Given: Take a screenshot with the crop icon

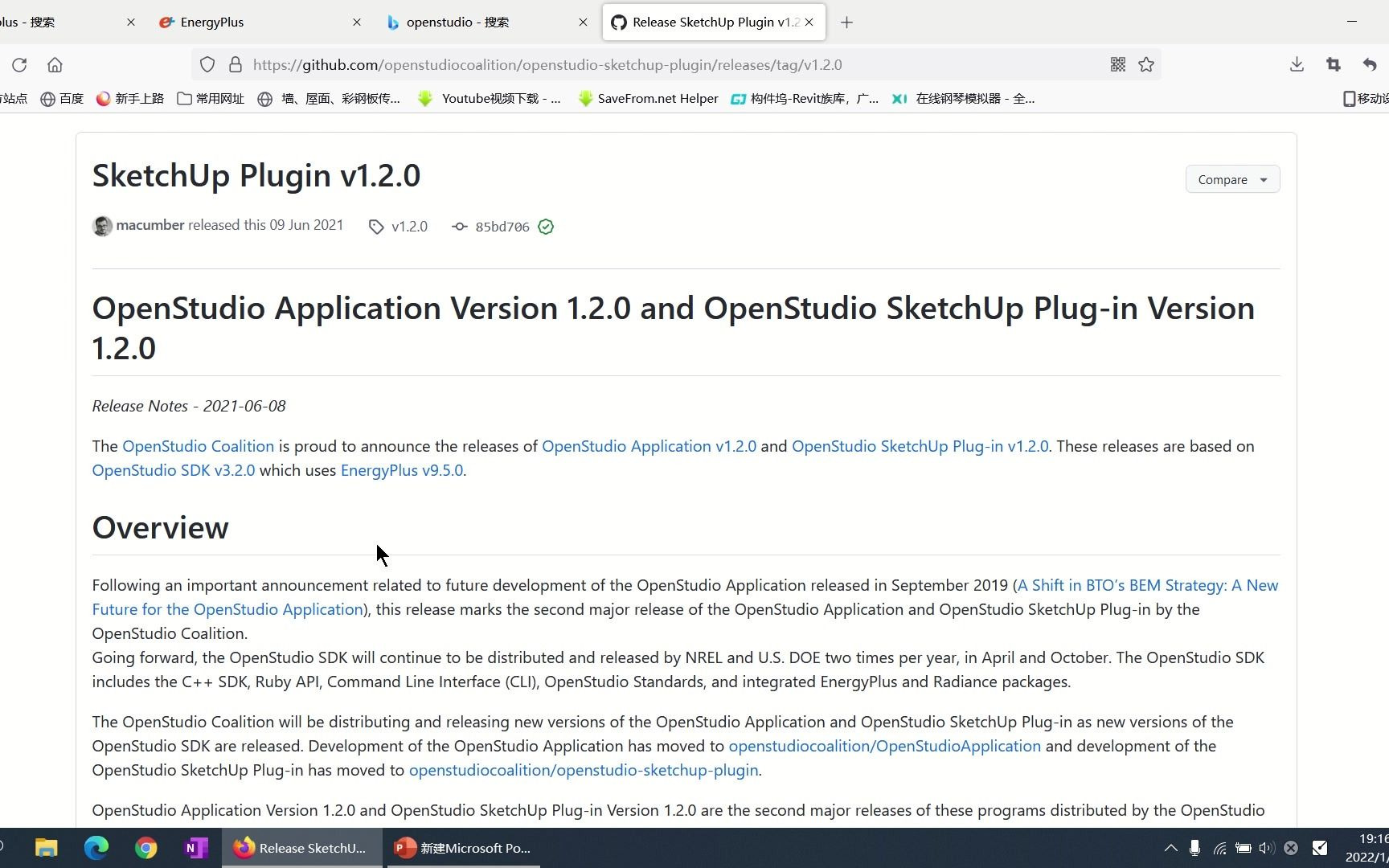Looking at the screenshot, I should [1333, 64].
